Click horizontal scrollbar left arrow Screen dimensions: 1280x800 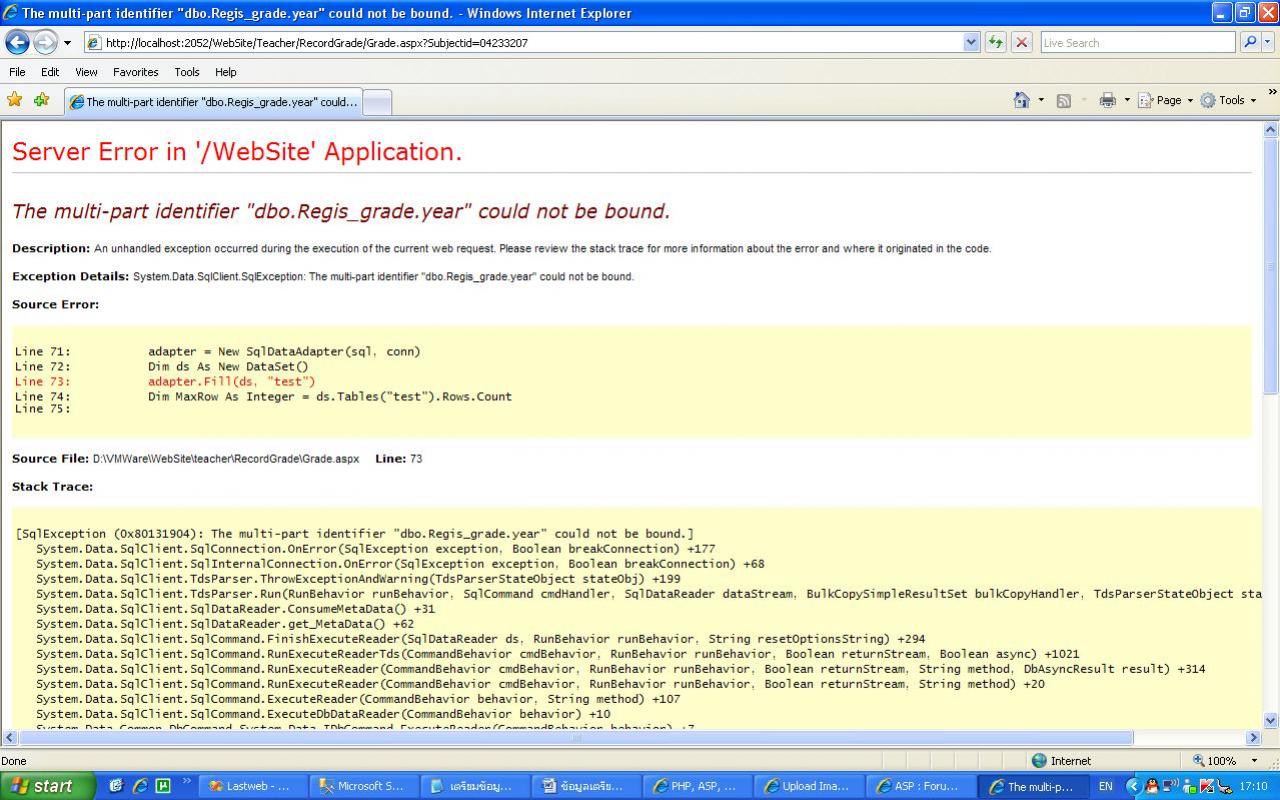coord(9,738)
